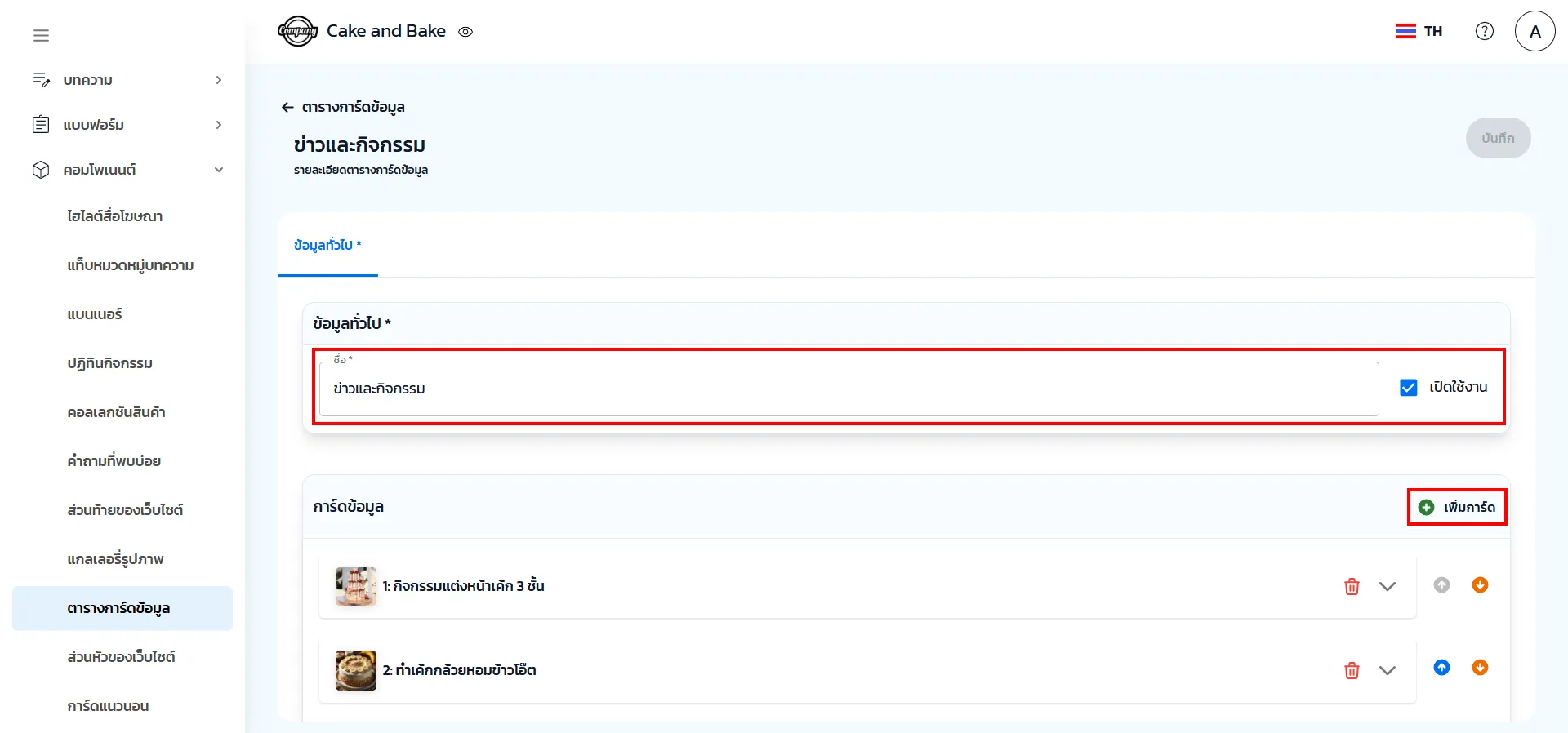Click the hamburger menu icon

point(41,35)
